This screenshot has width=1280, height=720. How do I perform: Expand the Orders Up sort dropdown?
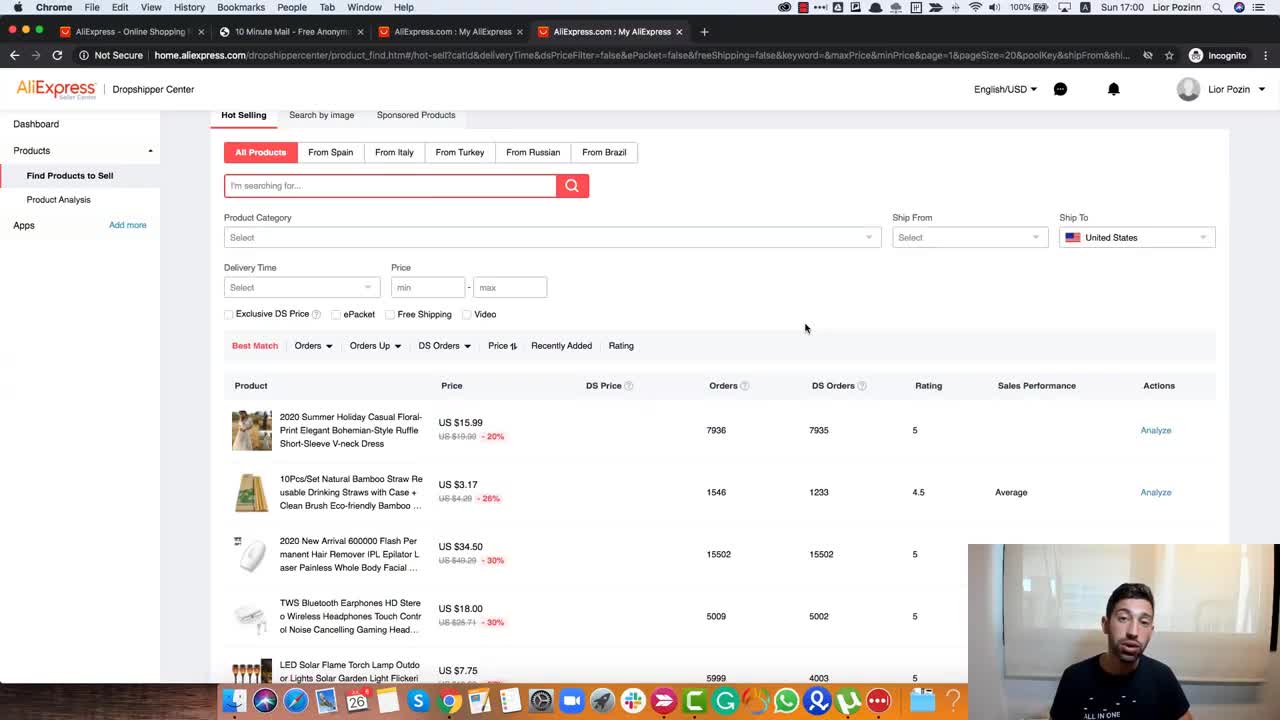point(375,346)
